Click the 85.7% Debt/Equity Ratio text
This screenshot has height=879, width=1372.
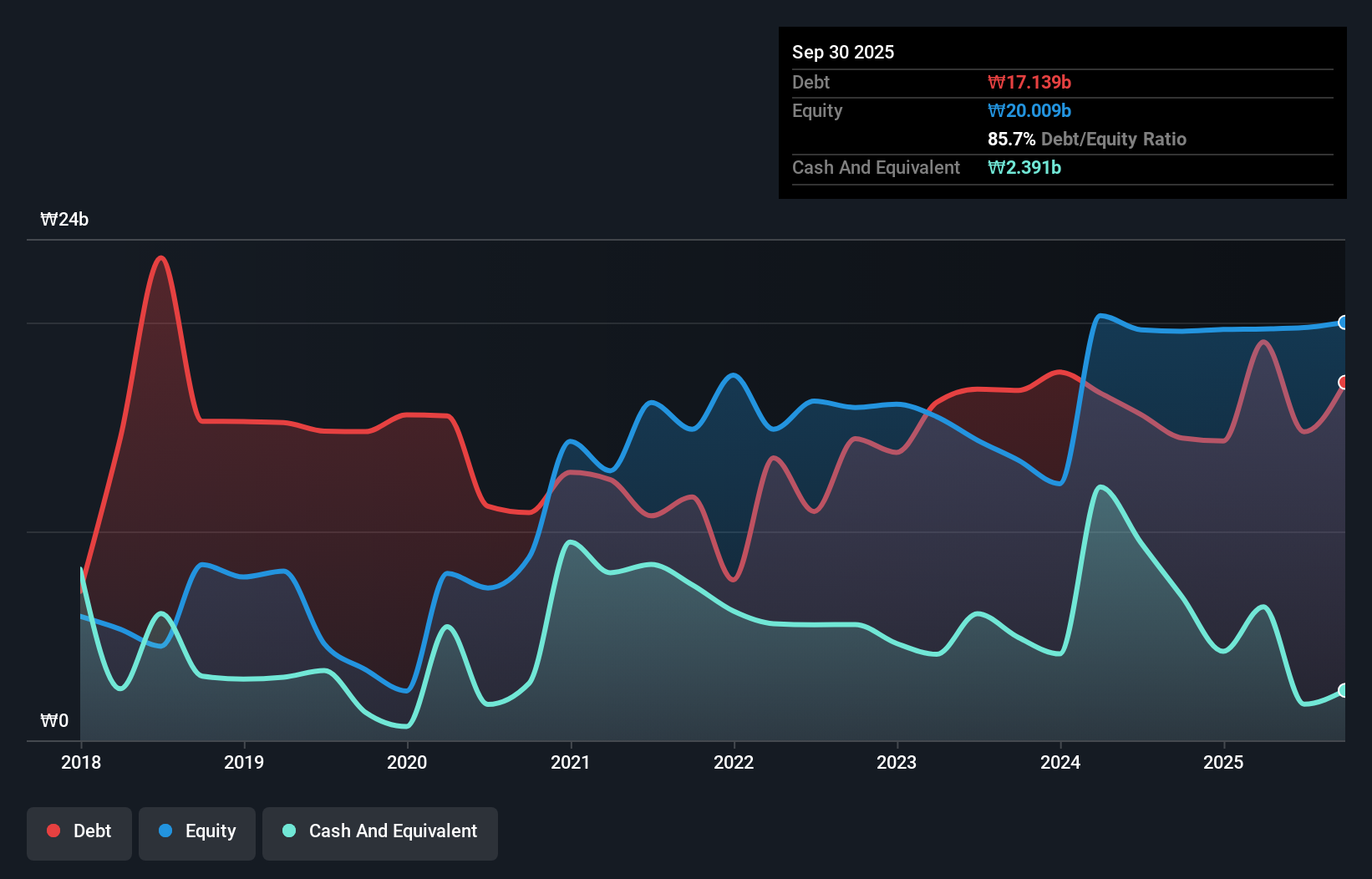coord(1087,139)
